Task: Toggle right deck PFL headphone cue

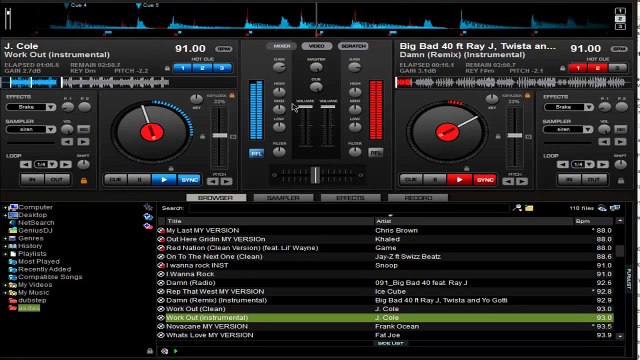Action: point(376,153)
